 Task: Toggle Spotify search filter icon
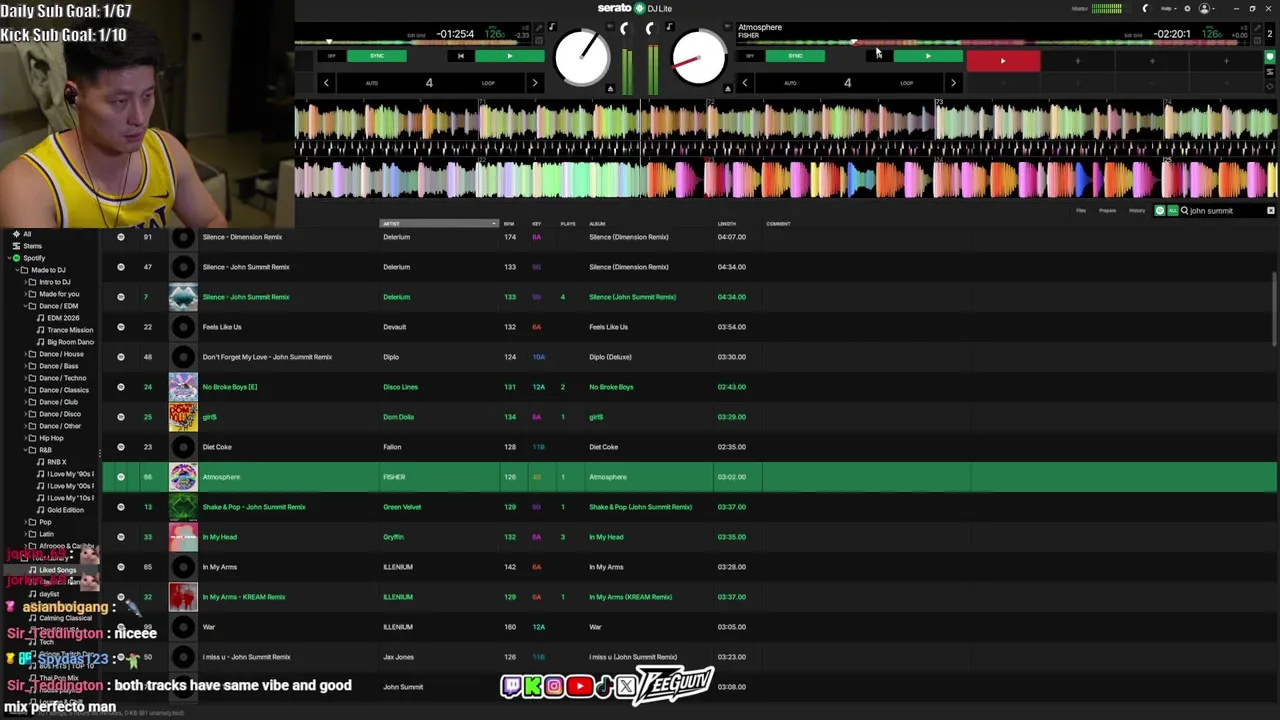coord(1160,211)
